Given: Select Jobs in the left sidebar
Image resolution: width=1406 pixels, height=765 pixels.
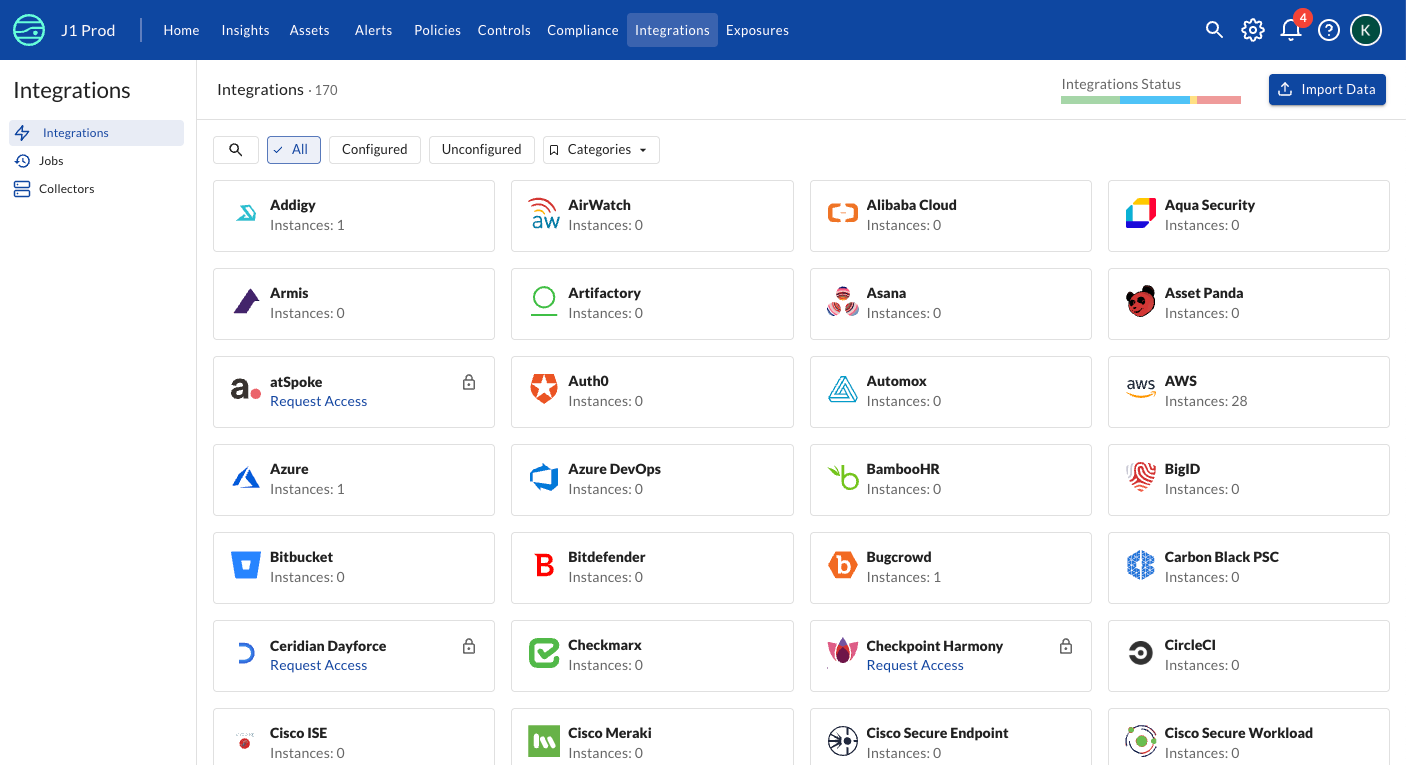Looking at the screenshot, I should coord(97,161).
